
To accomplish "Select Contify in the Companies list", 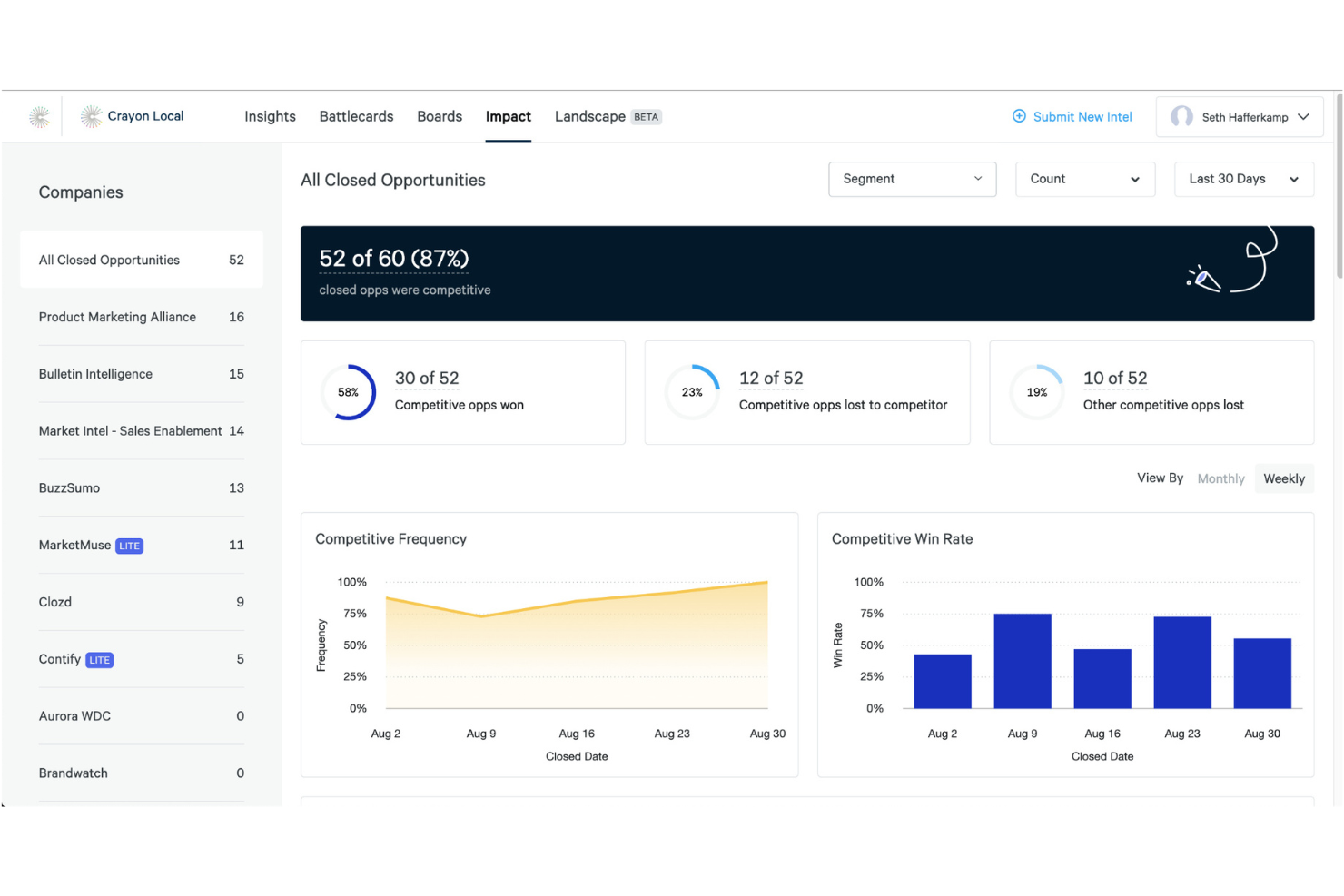I will click(x=142, y=659).
